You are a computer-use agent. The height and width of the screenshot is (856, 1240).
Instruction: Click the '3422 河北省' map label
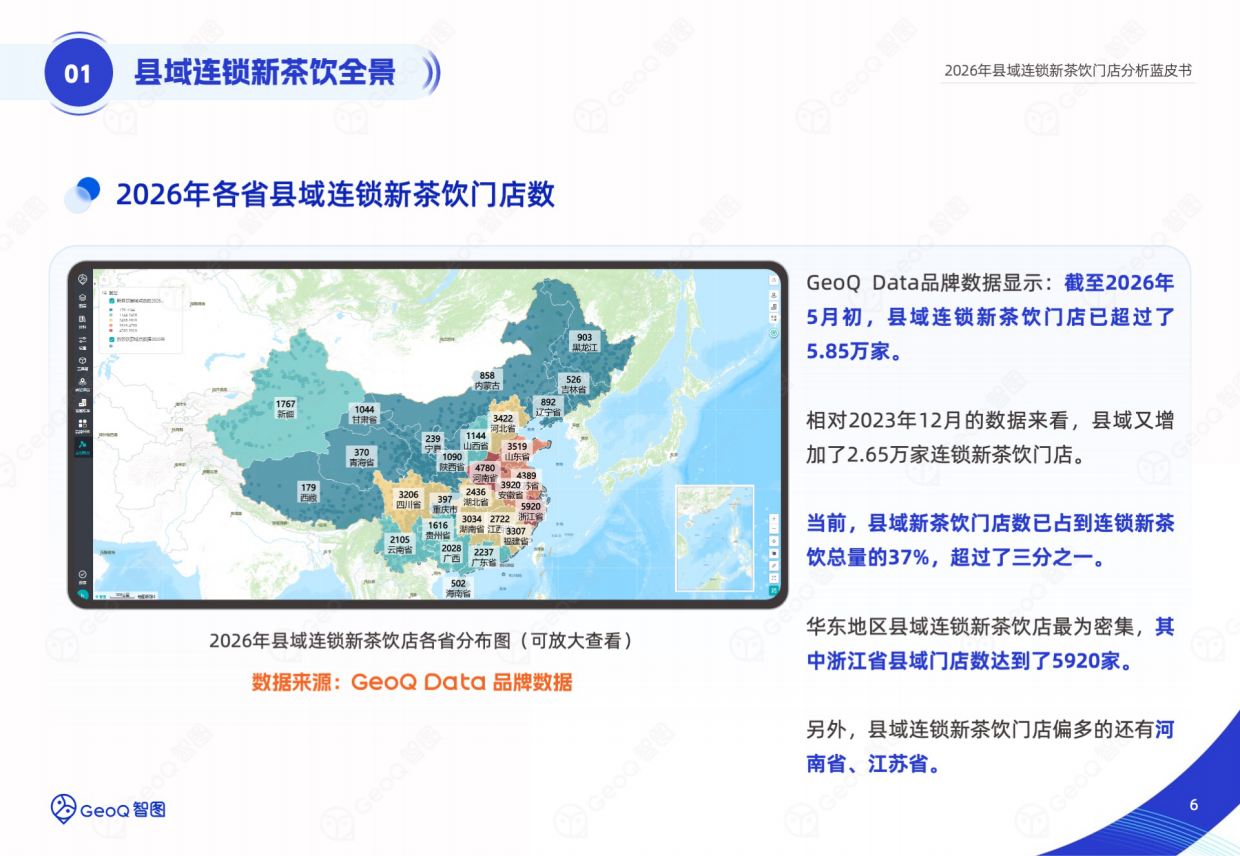[x=503, y=424]
